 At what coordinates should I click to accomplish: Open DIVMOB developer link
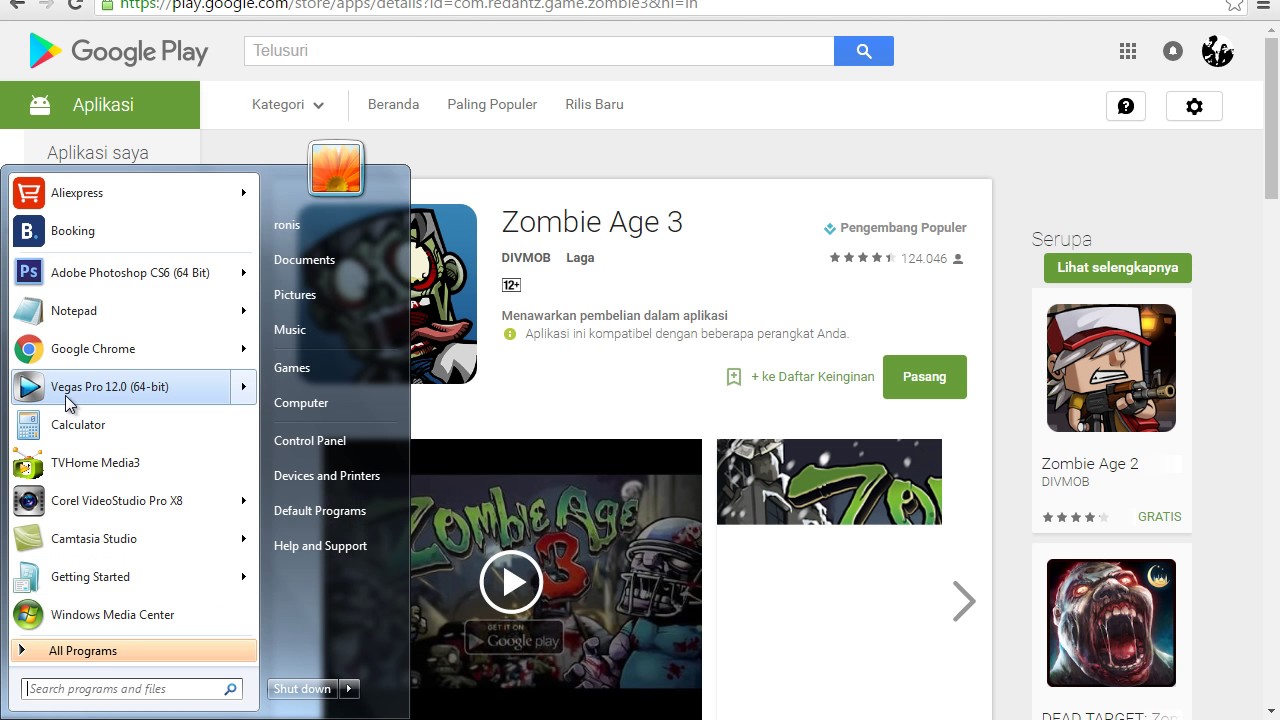click(526, 258)
